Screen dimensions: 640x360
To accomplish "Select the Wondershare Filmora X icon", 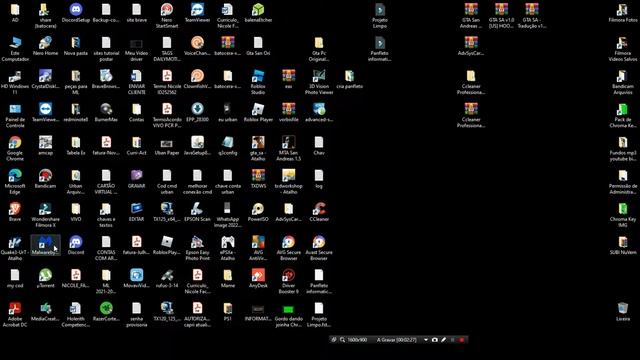I will tap(45, 215).
